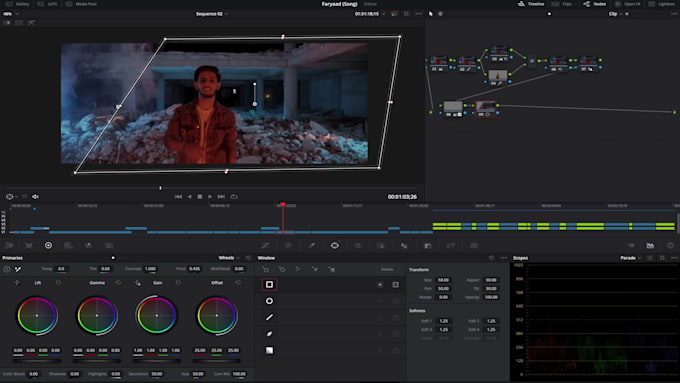Select the Gain white point picker

coord(137,283)
